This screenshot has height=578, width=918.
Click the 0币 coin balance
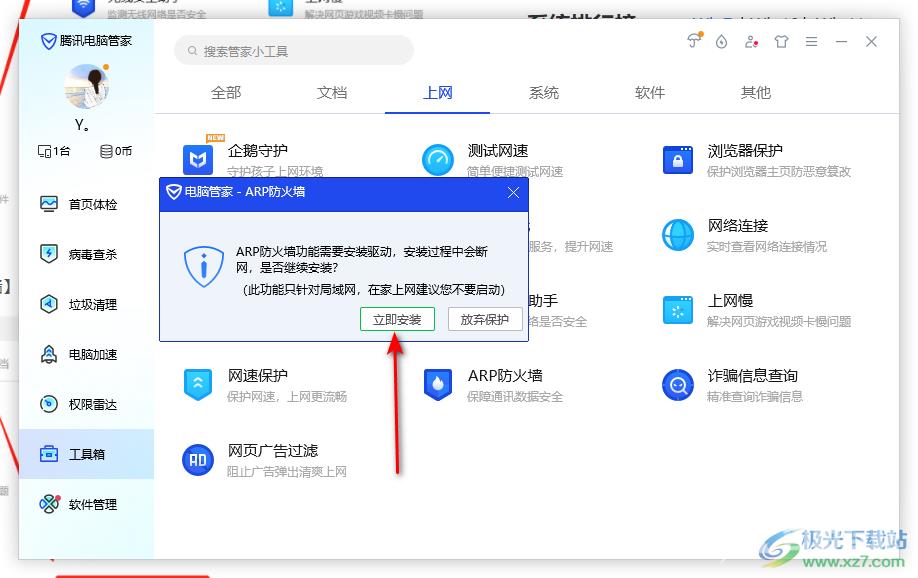[116, 151]
